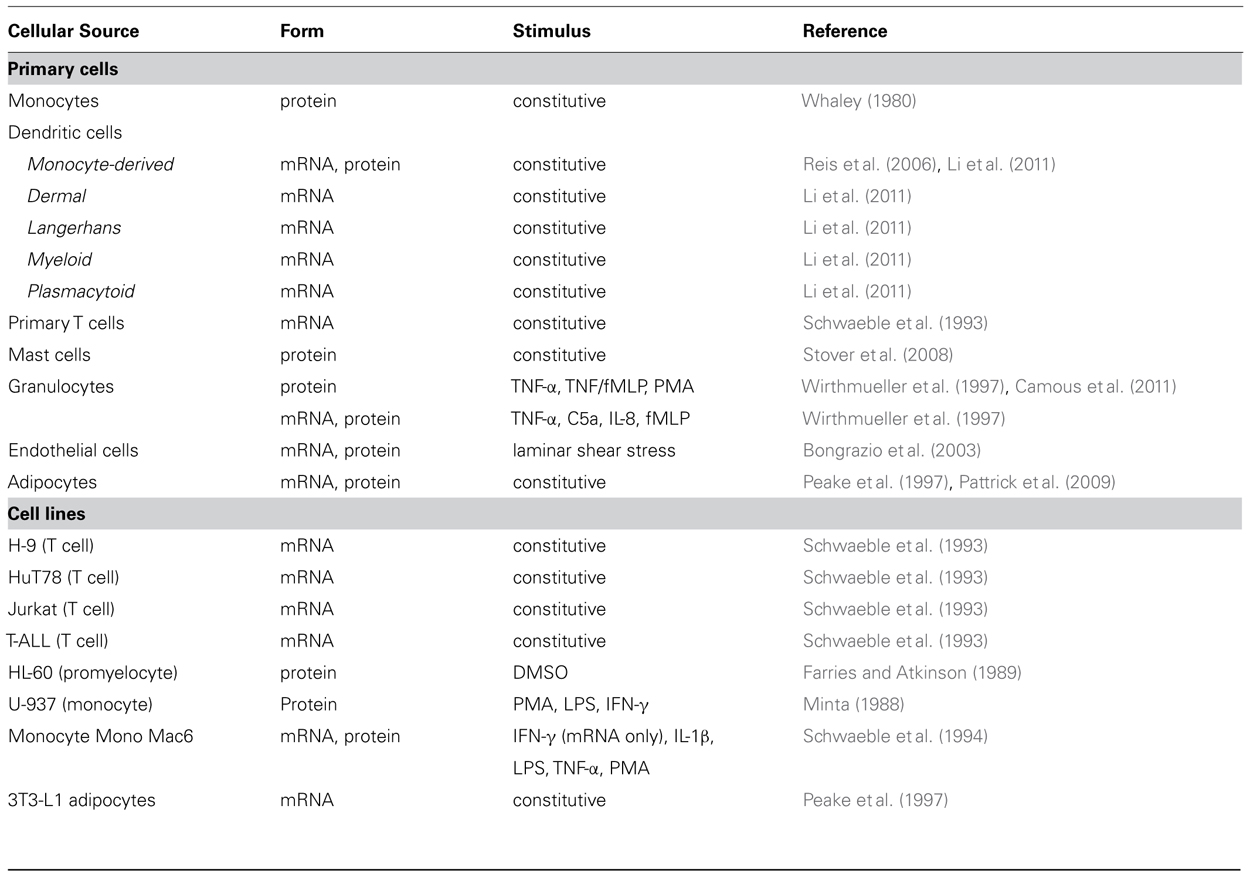1250x877 pixels.
Task: Open the Stover et al. (2008) reference
Action: [877, 355]
